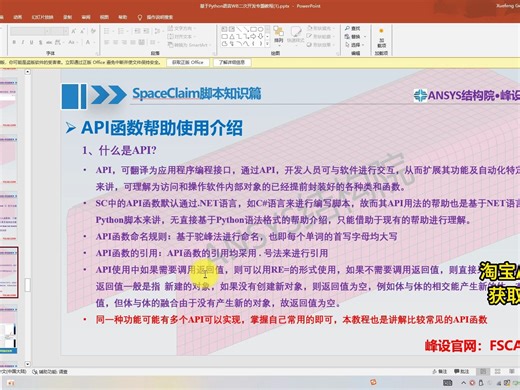Open the Paragraph group dialog launcher
This screenshot has width=520, height=390.
coord(215,53)
